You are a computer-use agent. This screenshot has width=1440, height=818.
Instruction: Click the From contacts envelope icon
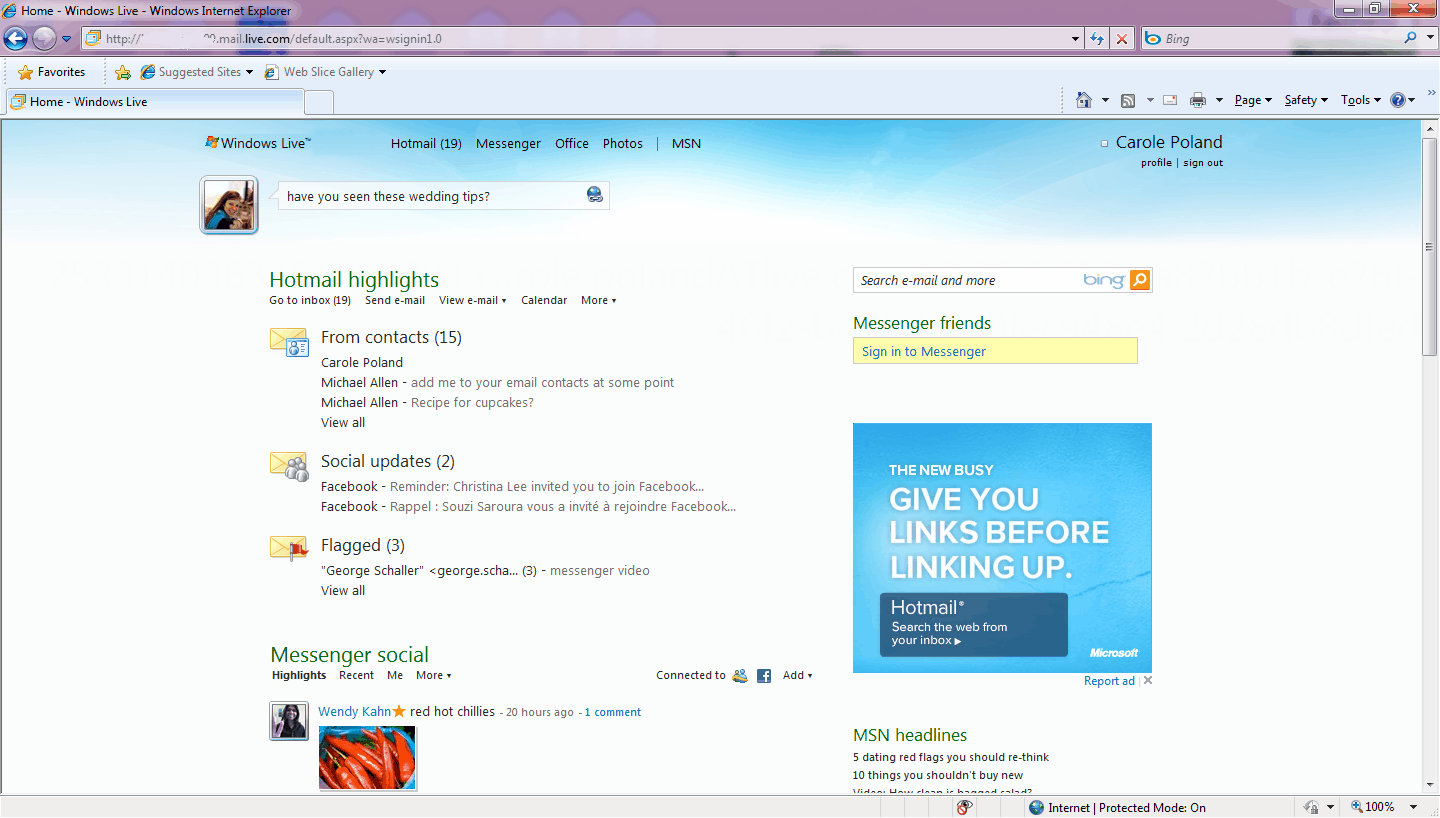289,341
